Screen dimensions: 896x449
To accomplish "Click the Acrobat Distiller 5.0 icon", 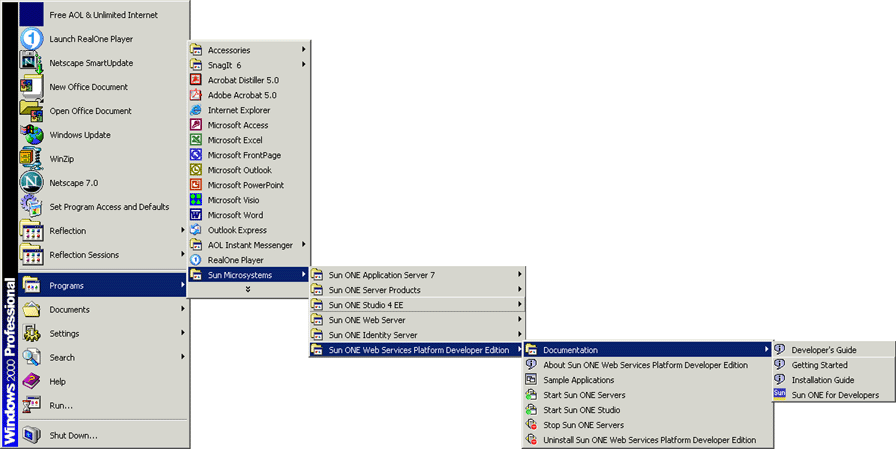I will (x=196, y=80).
